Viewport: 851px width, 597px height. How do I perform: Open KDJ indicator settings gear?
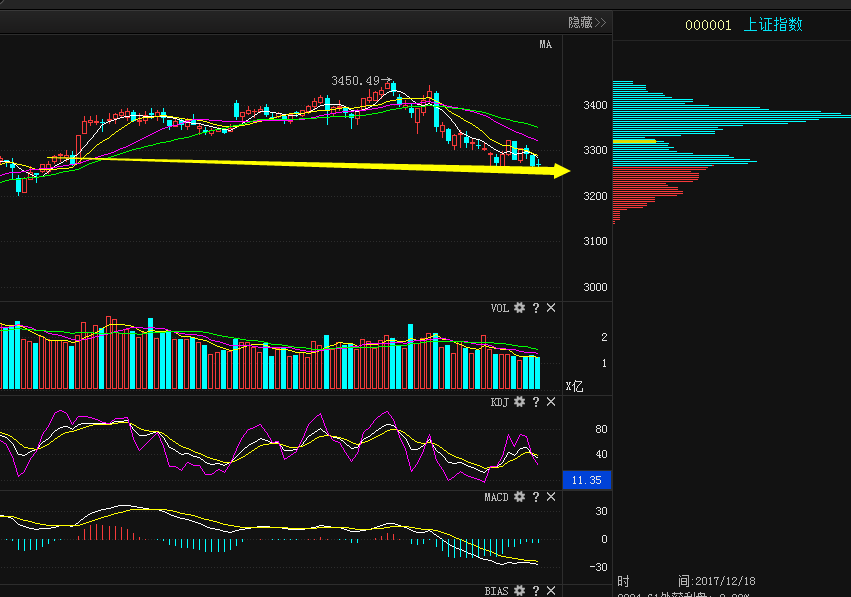[x=519, y=402]
